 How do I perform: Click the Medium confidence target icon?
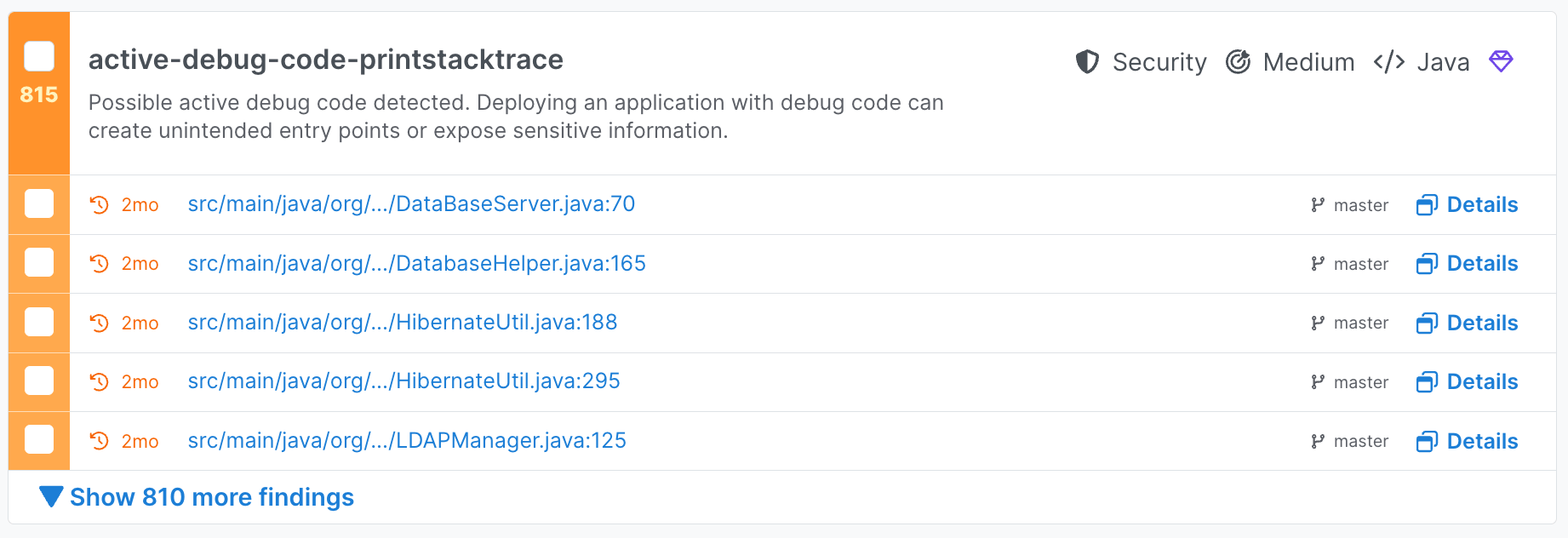[x=1238, y=62]
